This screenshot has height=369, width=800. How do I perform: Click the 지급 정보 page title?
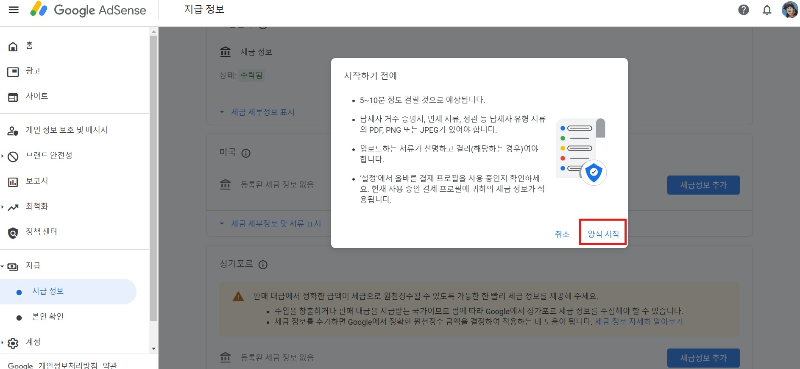click(204, 9)
